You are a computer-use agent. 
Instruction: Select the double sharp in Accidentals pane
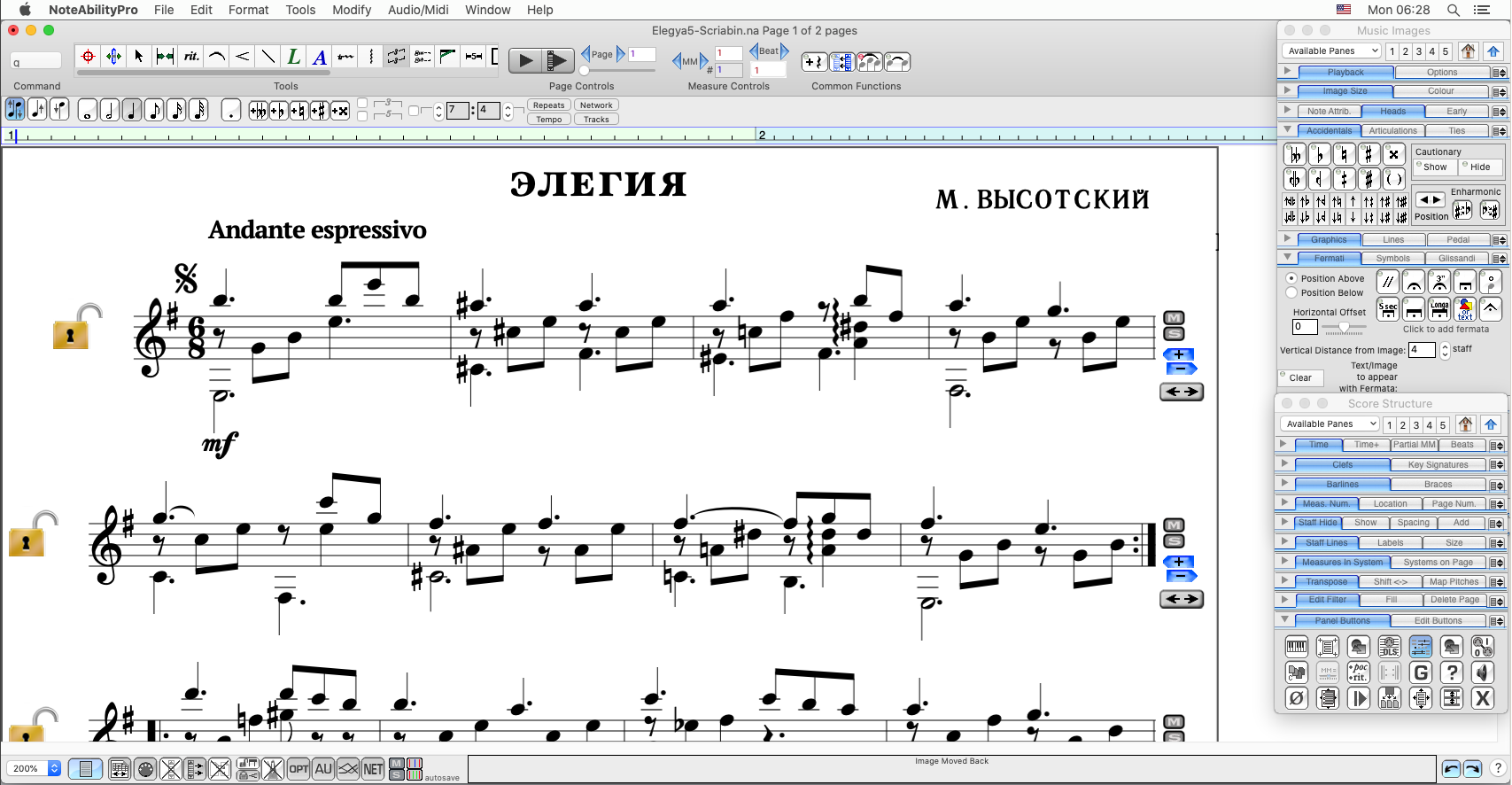[x=1393, y=154]
